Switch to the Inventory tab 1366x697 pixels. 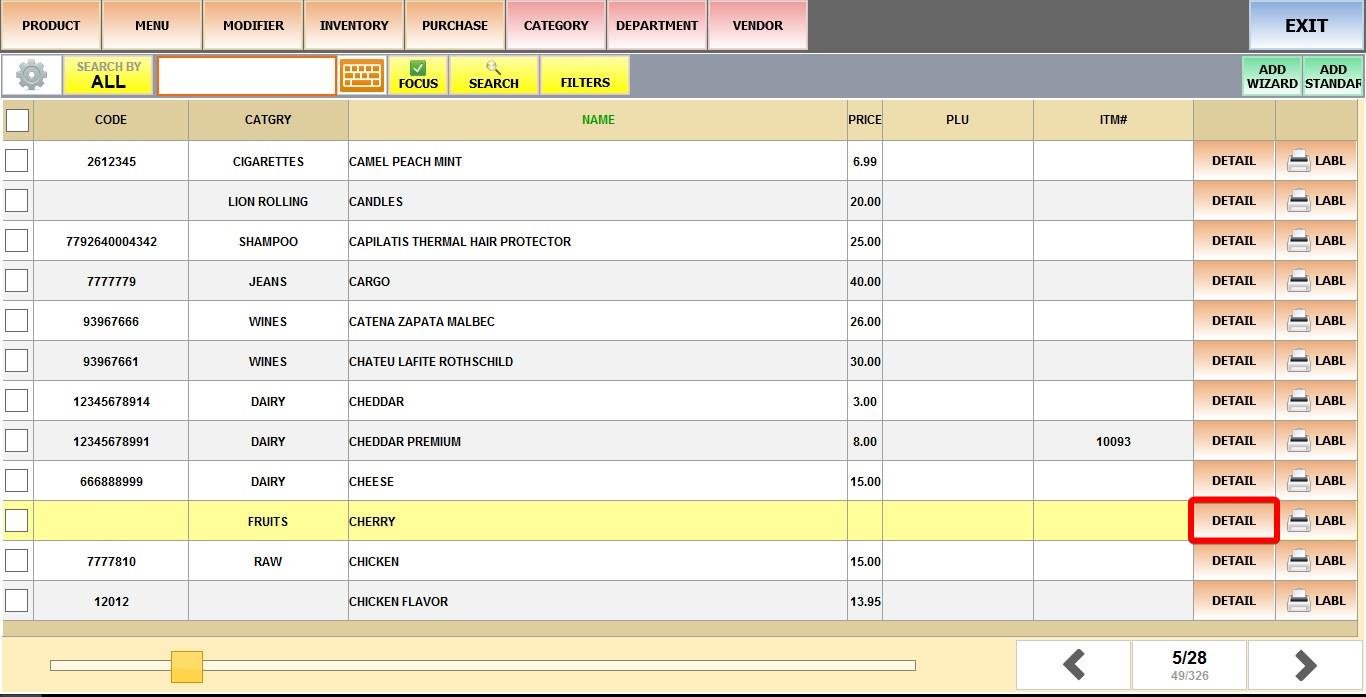(x=354, y=25)
